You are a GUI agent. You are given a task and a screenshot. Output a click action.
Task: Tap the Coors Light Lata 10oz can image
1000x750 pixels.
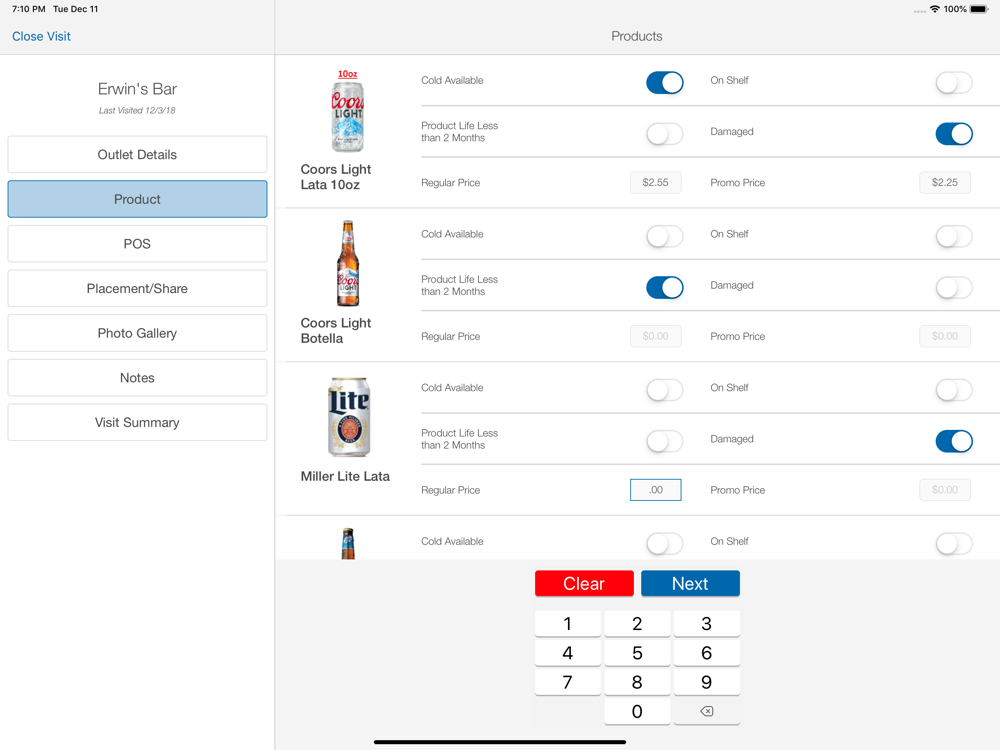[x=347, y=112]
